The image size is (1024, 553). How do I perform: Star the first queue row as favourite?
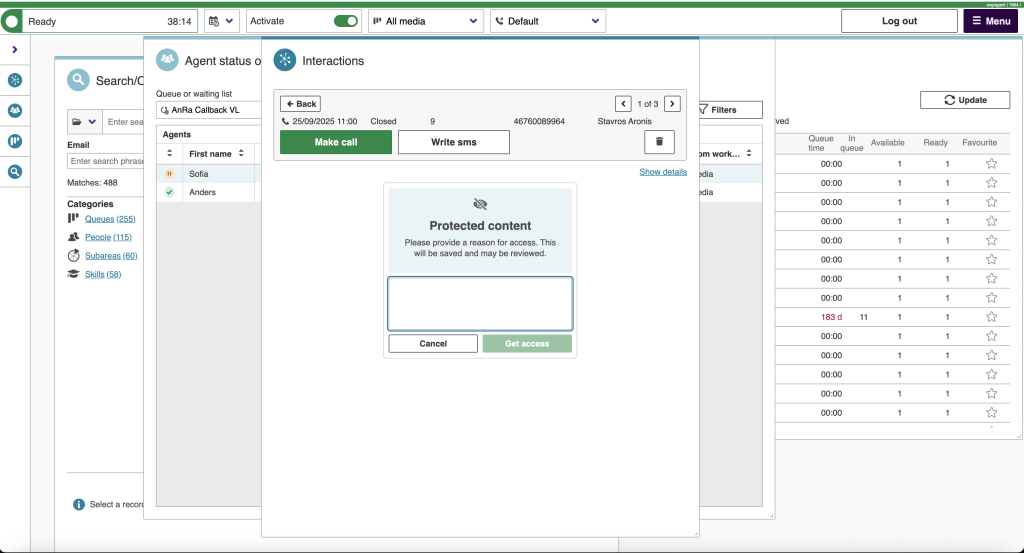tap(991, 164)
